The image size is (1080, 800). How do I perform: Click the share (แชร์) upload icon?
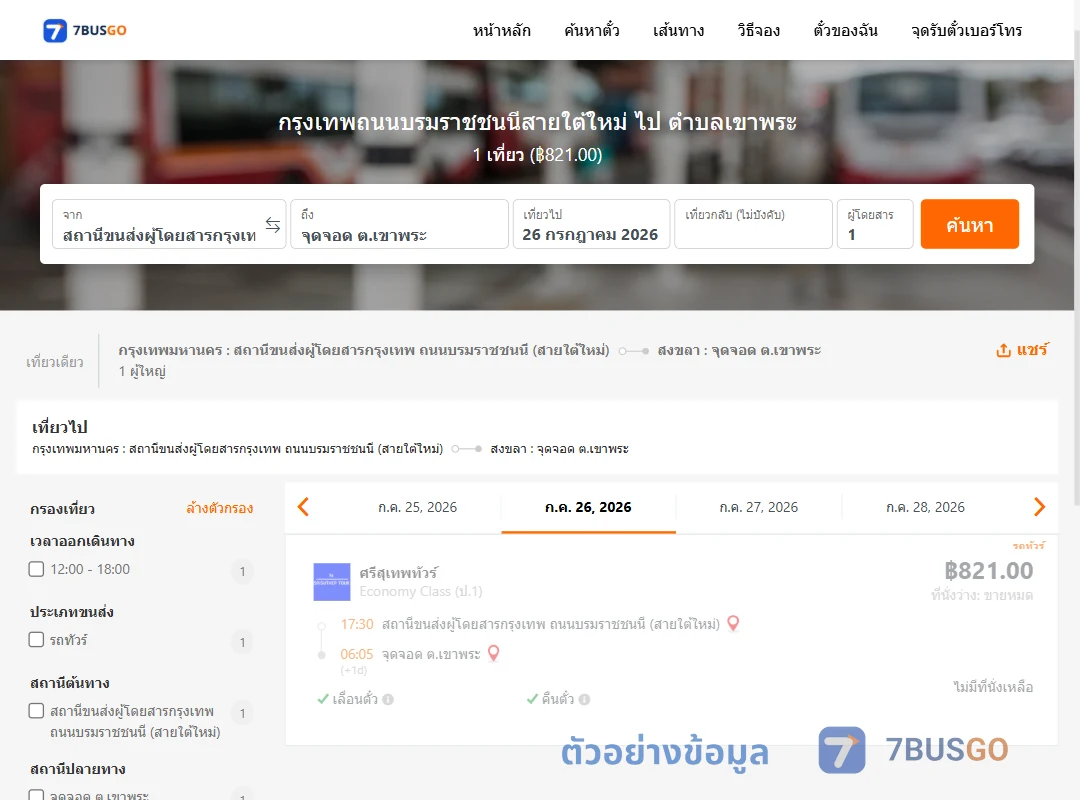click(x=1004, y=350)
